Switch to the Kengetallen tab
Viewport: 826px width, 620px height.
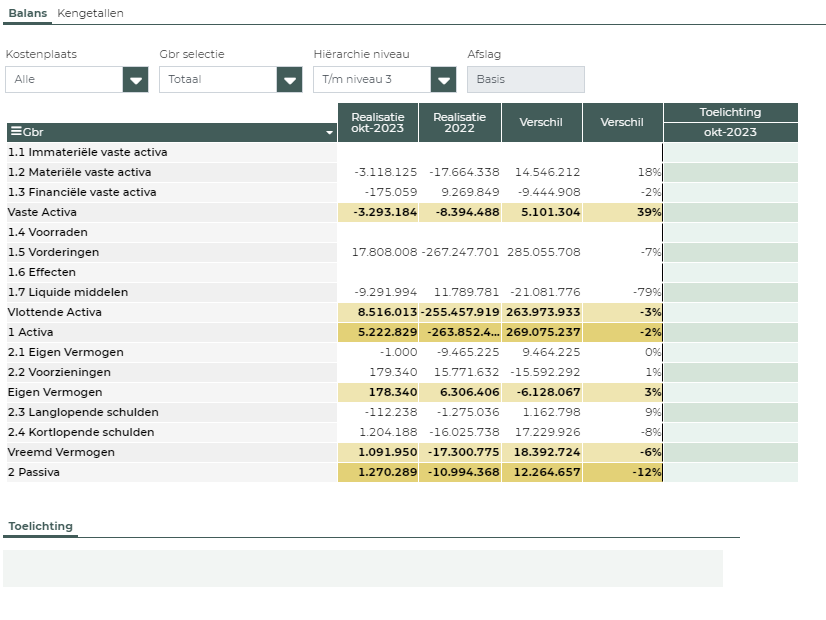[x=90, y=13]
